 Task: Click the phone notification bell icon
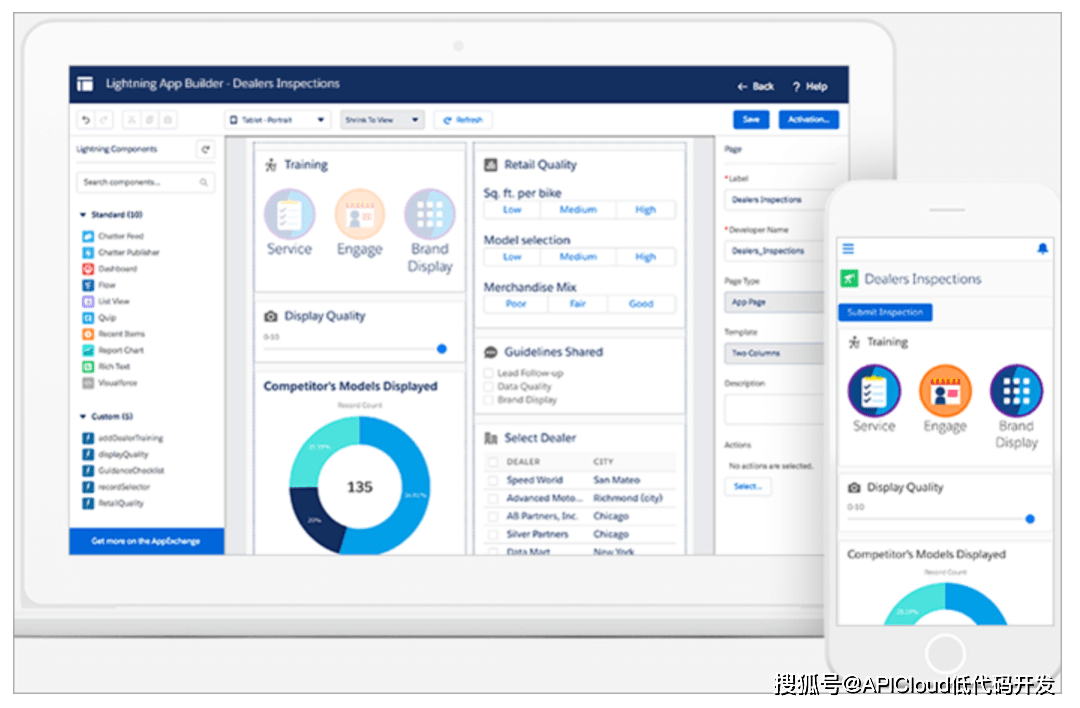coord(1042,249)
